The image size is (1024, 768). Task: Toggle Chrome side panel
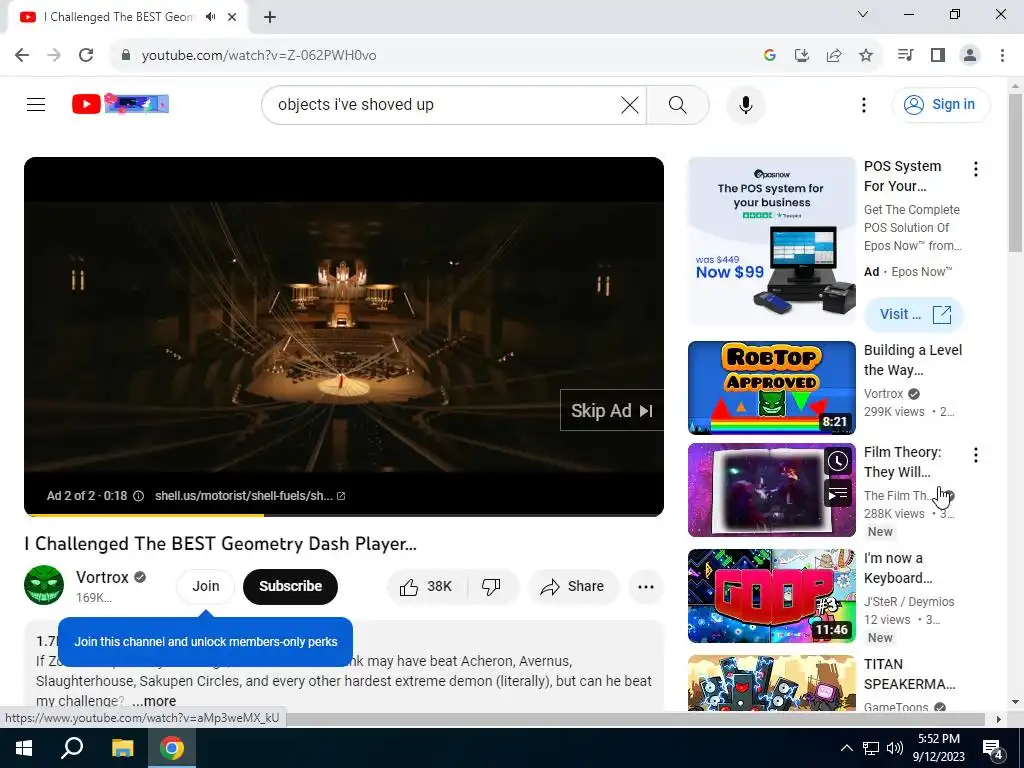coord(938,56)
